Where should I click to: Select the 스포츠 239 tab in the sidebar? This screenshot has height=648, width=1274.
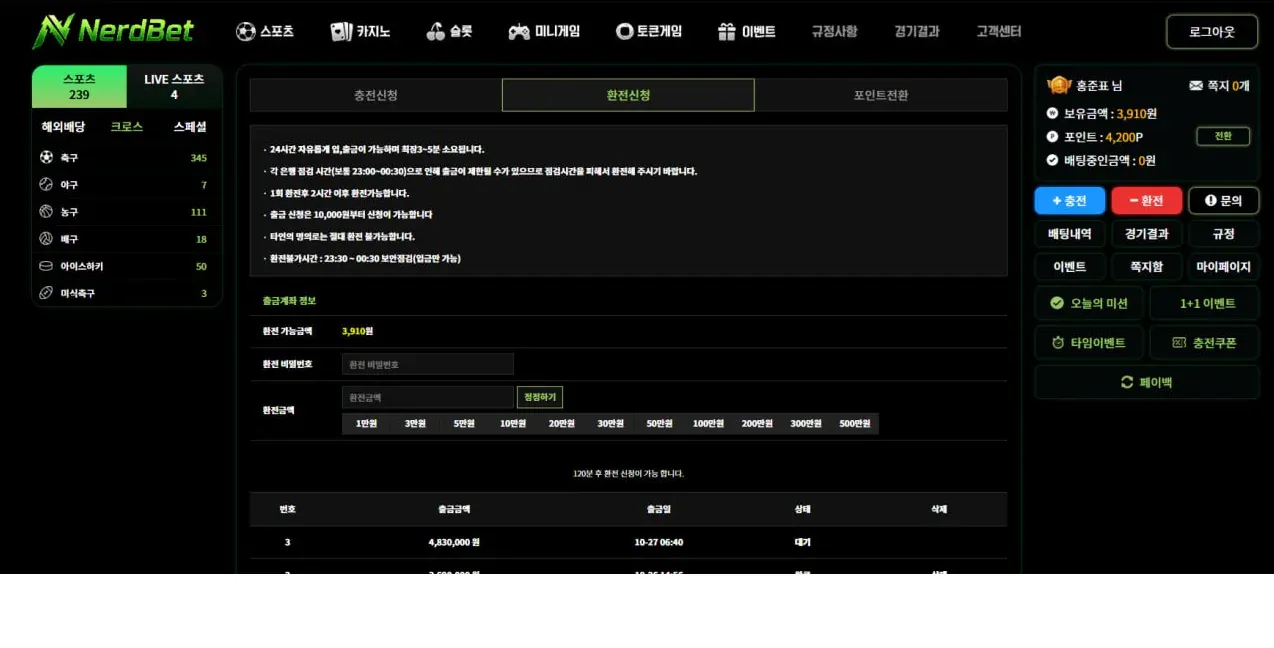(x=79, y=87)
